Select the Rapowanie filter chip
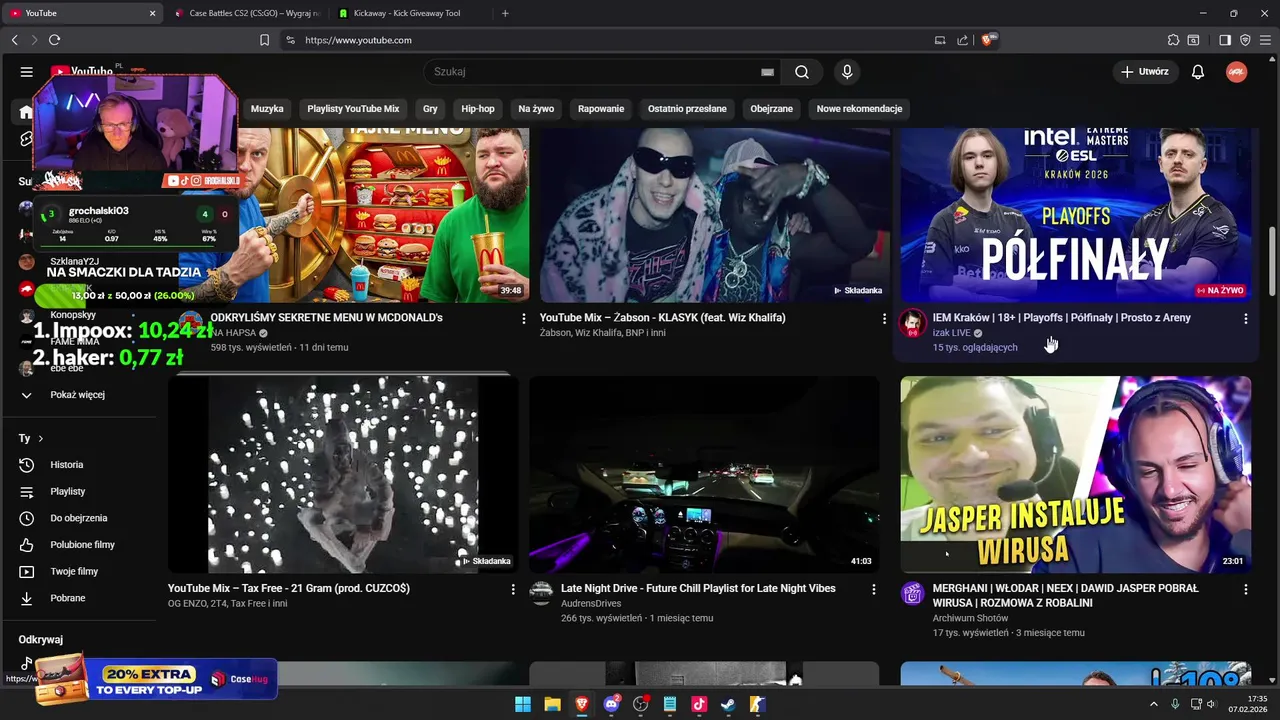This screenshot has width=1280, height=720. 601,109
